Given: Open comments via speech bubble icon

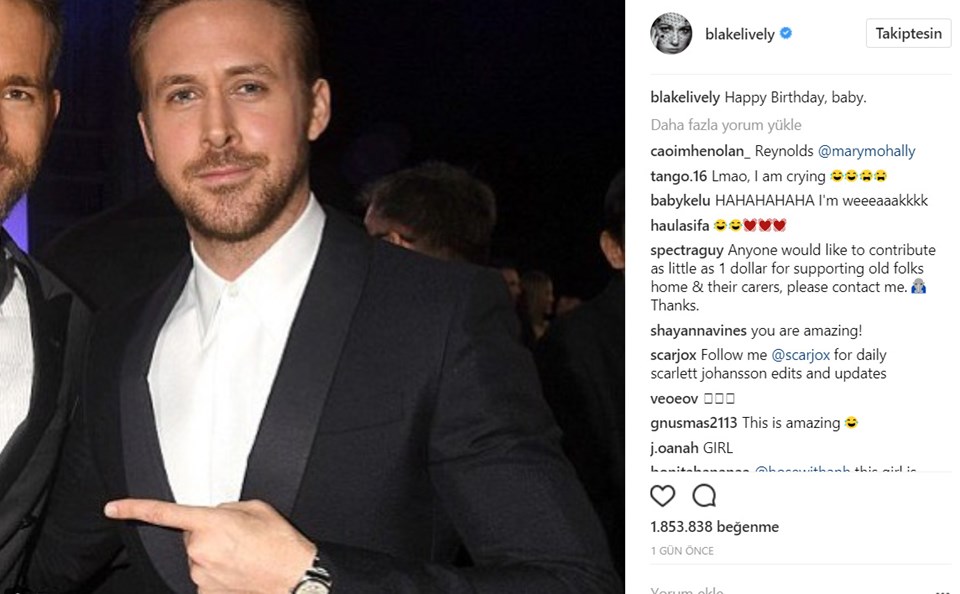Looking at the screenshot, I should [704, 495].
